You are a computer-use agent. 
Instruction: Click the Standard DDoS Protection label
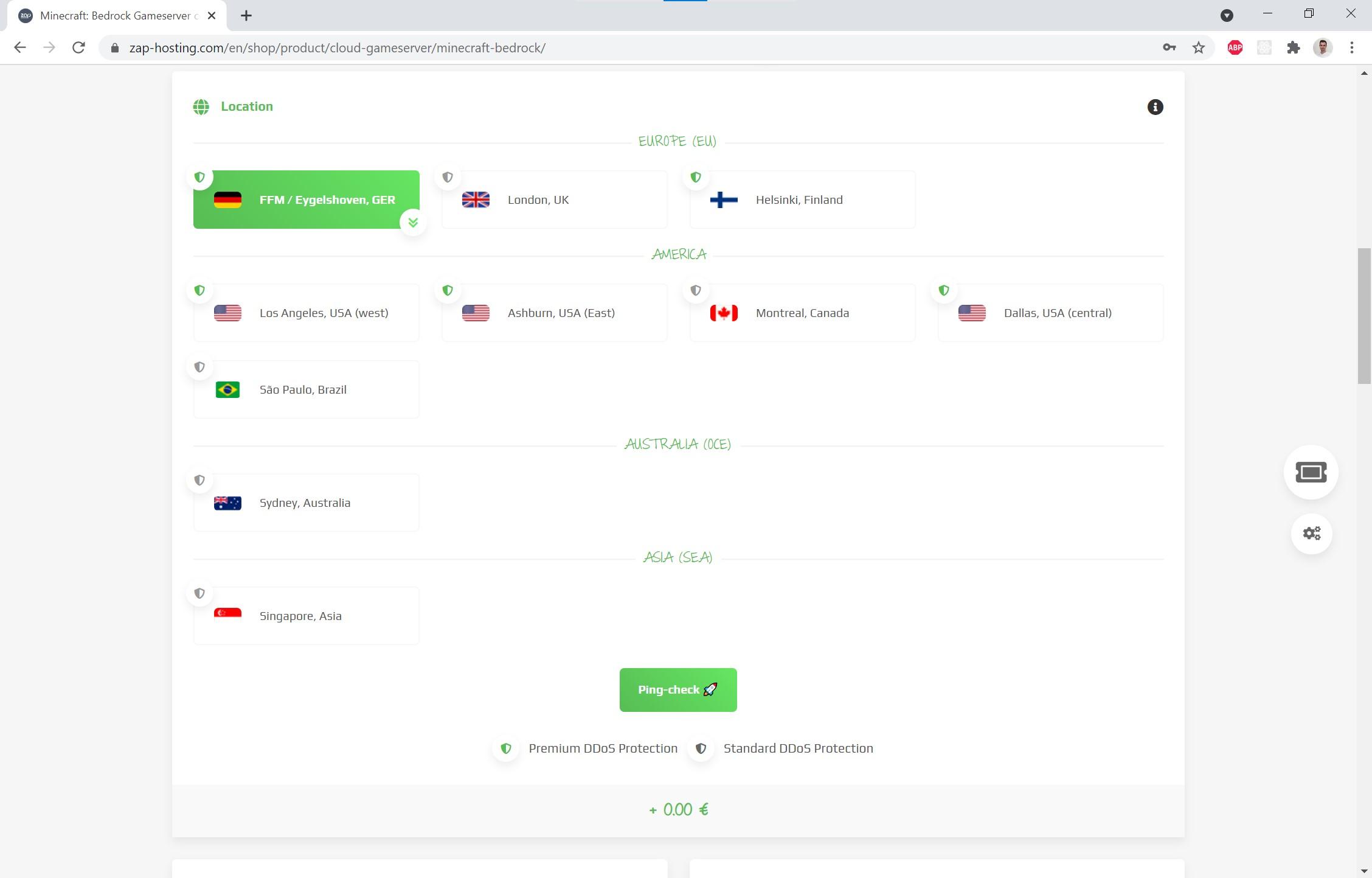(x=798, y=748)
